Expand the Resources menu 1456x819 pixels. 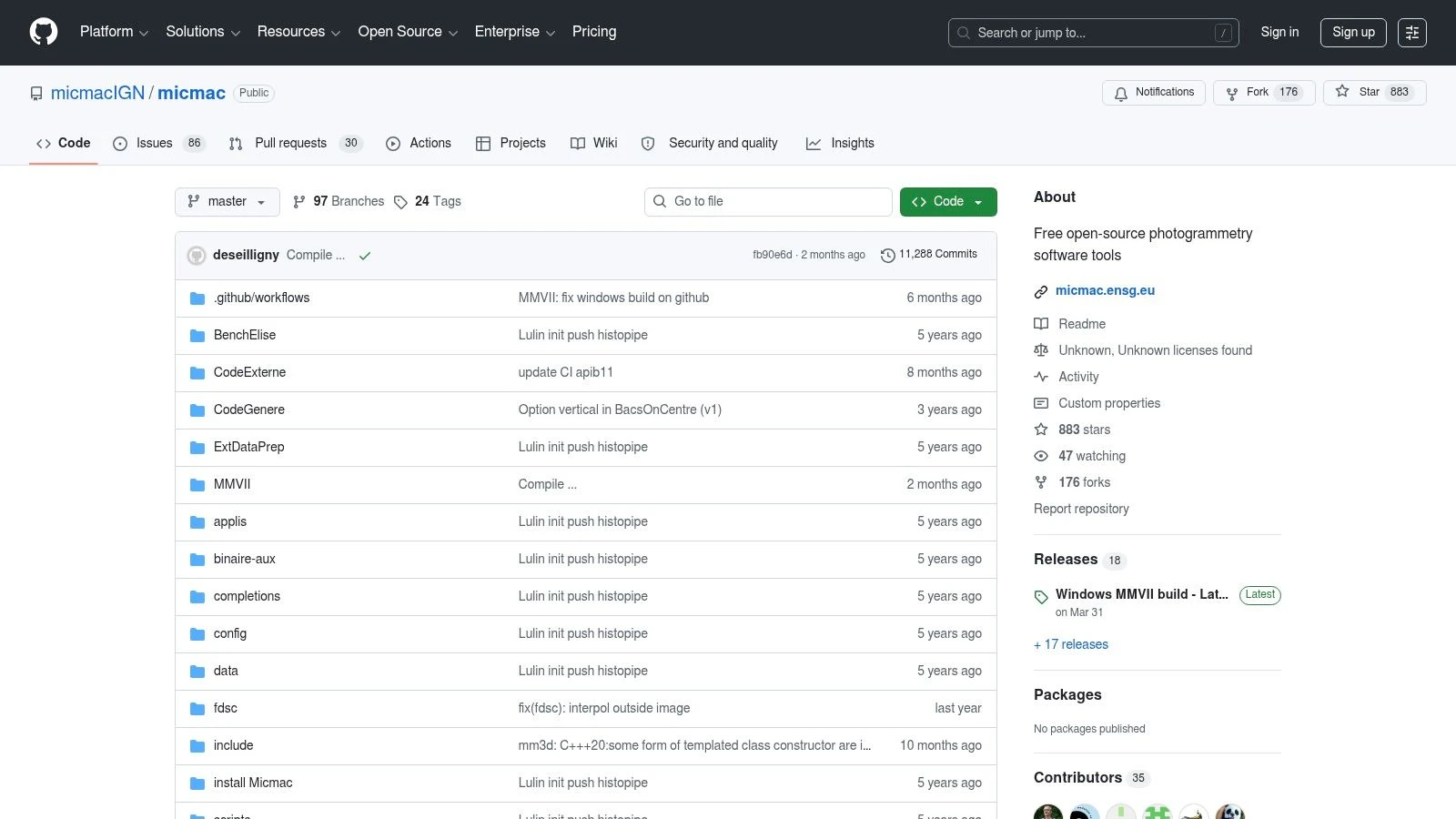pyautogui.click(x=298, y=32)
